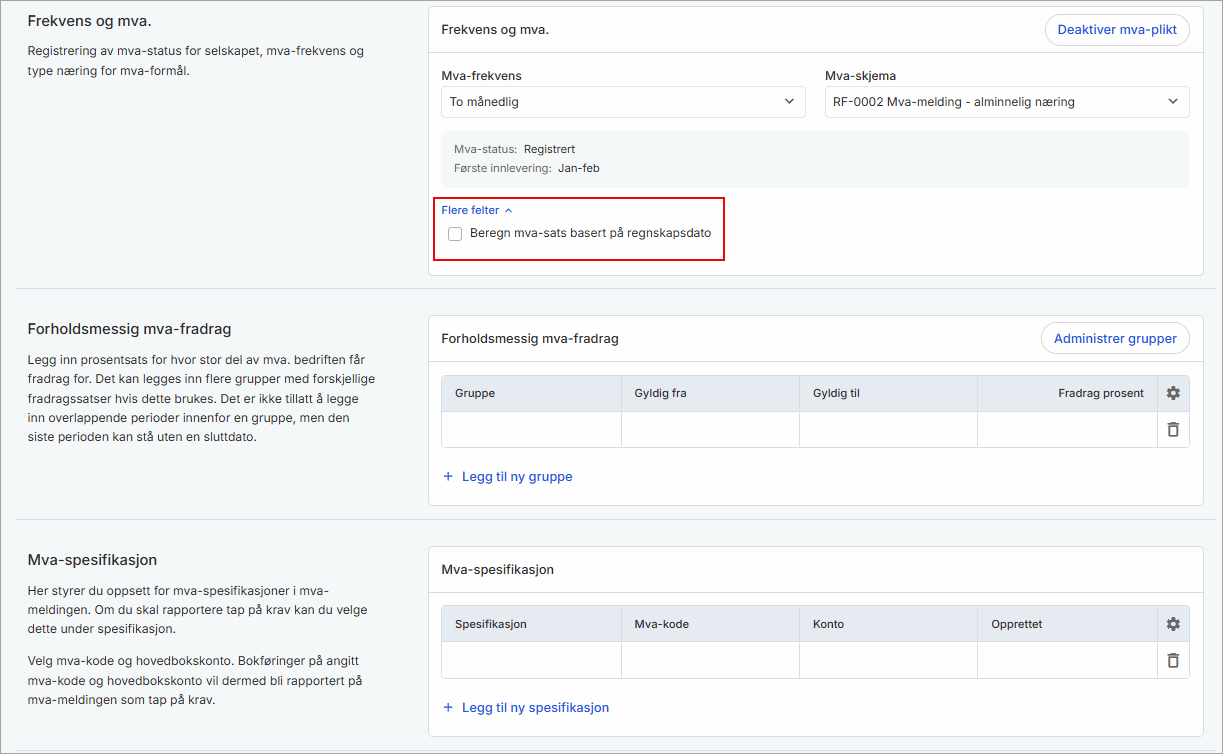Click the Gyldig til column header
The width and height of the screenshot is (1223, 754).
tap(837, 393)
